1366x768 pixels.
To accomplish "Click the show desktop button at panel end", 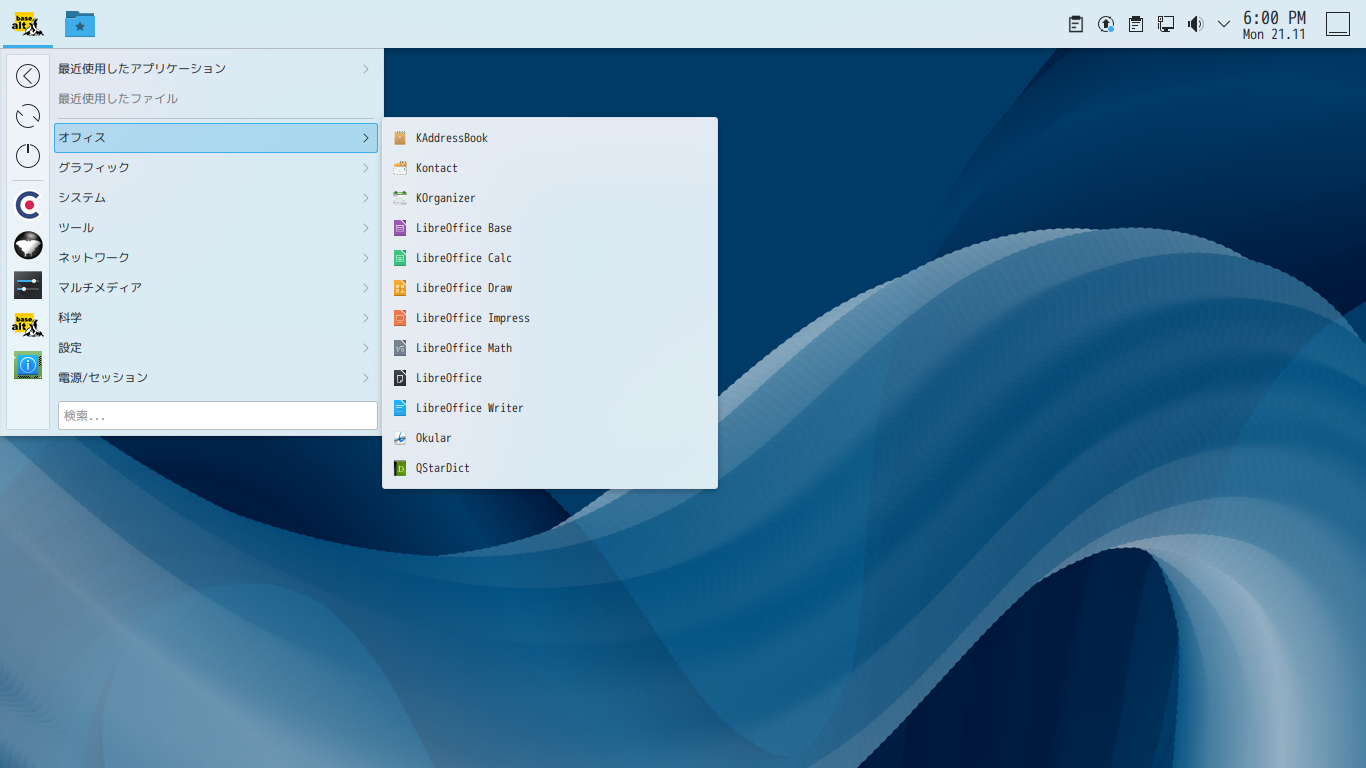I will point(1338,24).
